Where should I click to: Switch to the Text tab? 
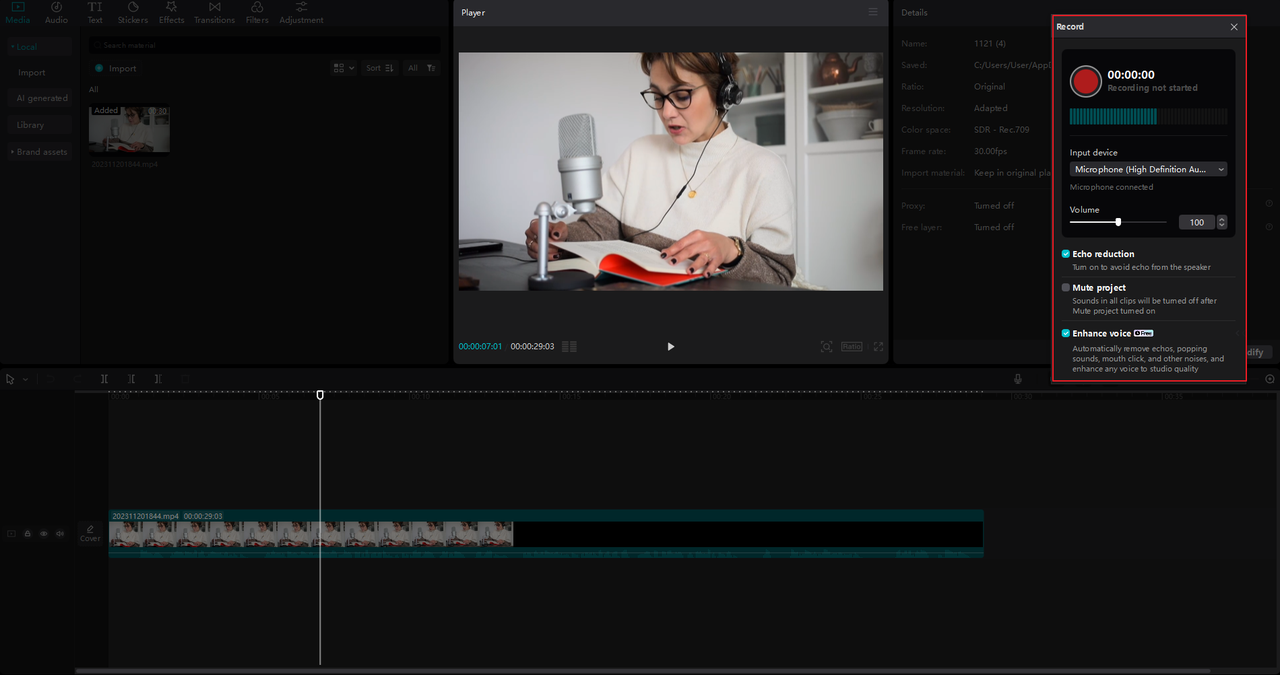(94, 13)
